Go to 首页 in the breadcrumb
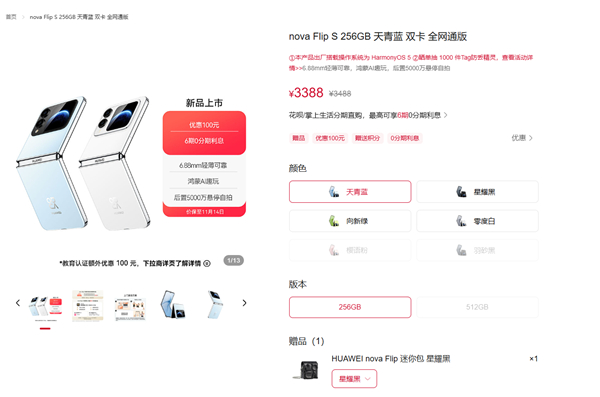The height and width of the screenshot is (397, 600). [11, 17]
